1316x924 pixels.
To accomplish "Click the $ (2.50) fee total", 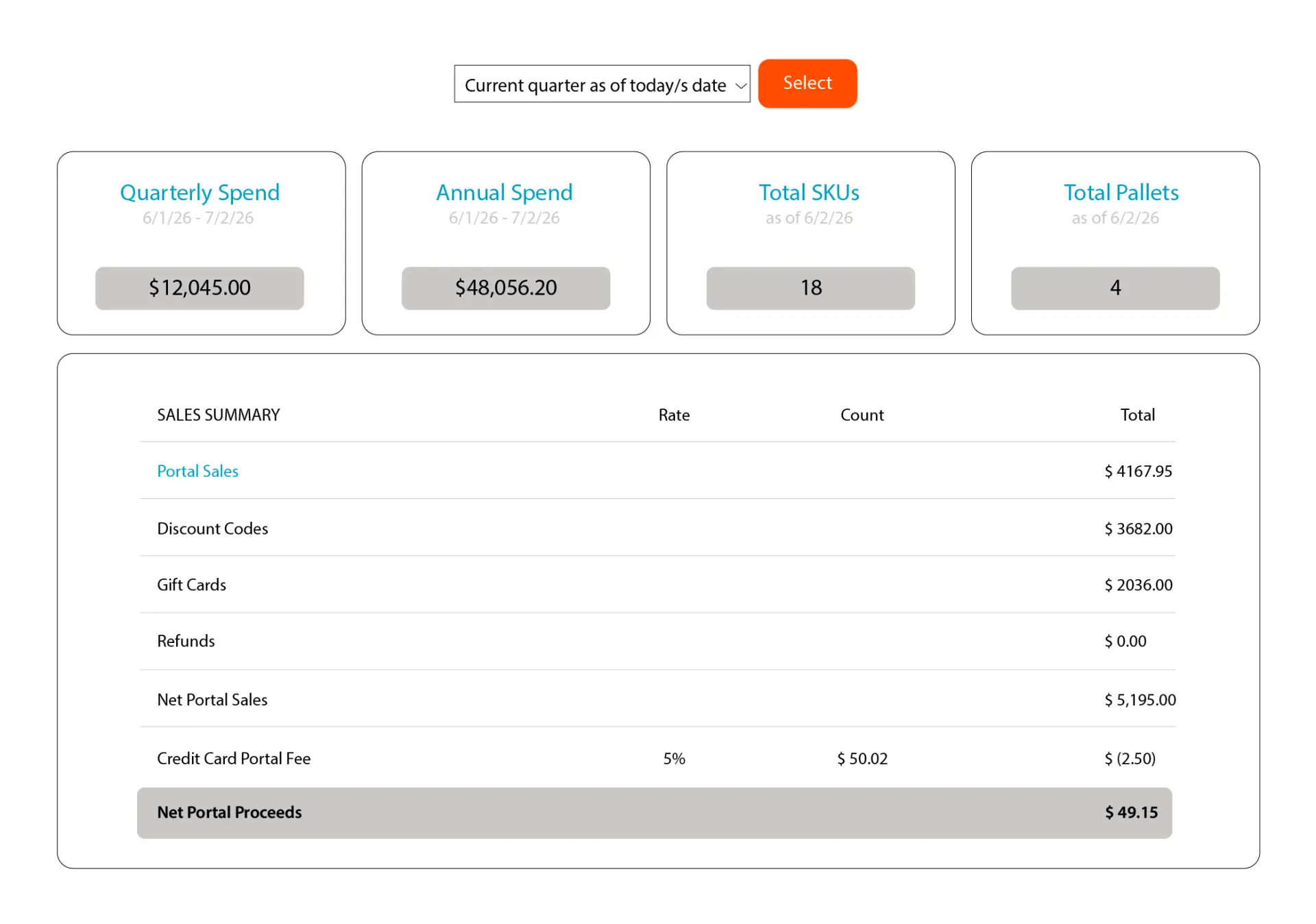I will (x=1130, y=759).
